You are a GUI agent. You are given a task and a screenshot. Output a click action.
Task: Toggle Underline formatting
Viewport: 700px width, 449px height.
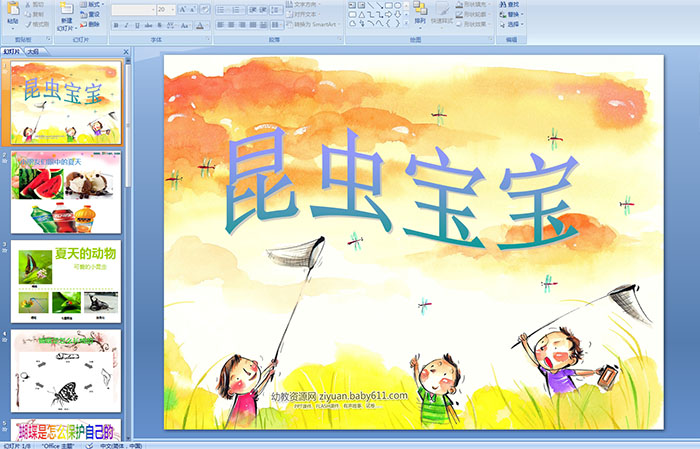coord(137,25)
